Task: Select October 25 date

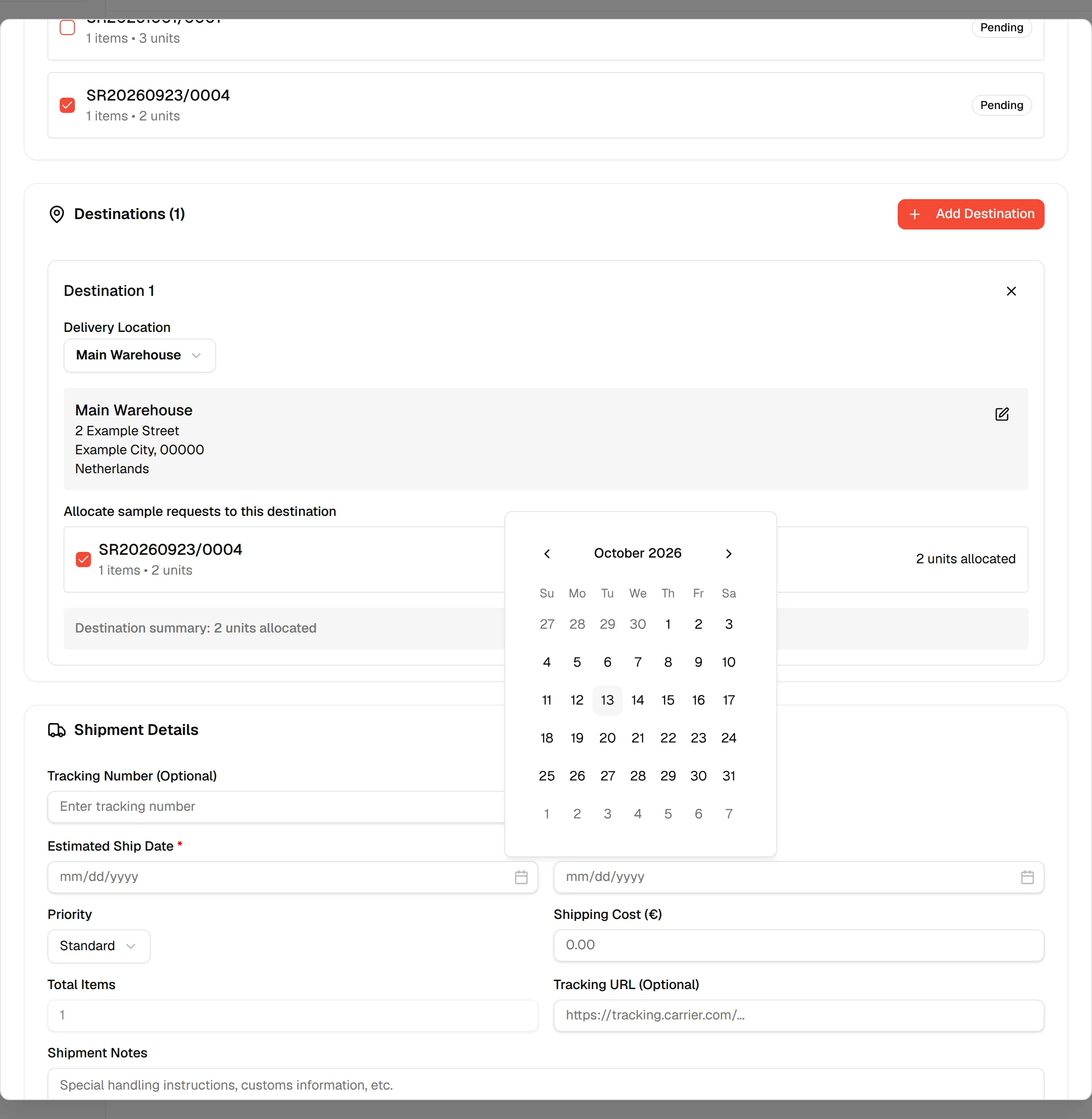Action: click(546, 776)
